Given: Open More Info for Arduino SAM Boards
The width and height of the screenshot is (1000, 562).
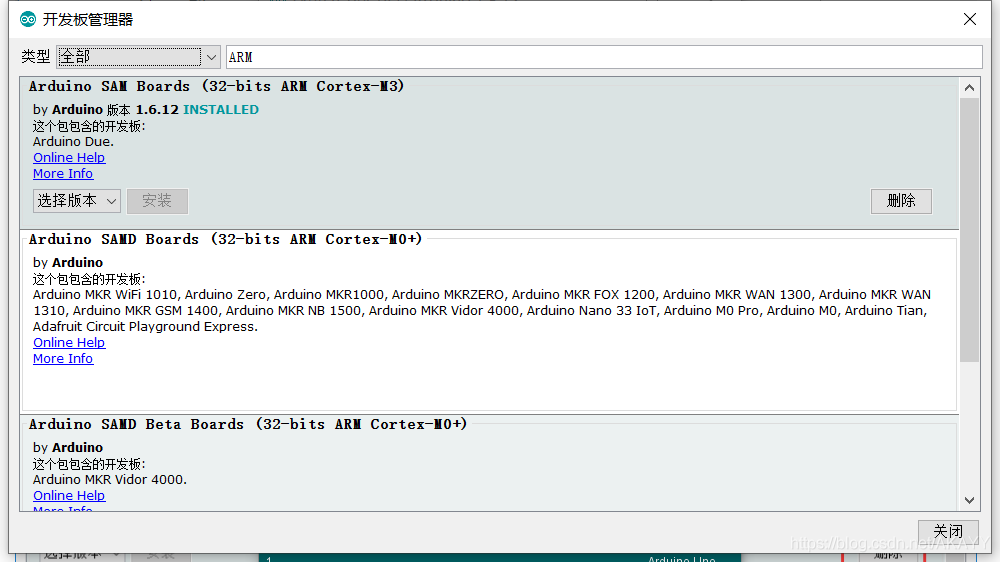Looking at the screenshot, I should click(x=63, y=174).
